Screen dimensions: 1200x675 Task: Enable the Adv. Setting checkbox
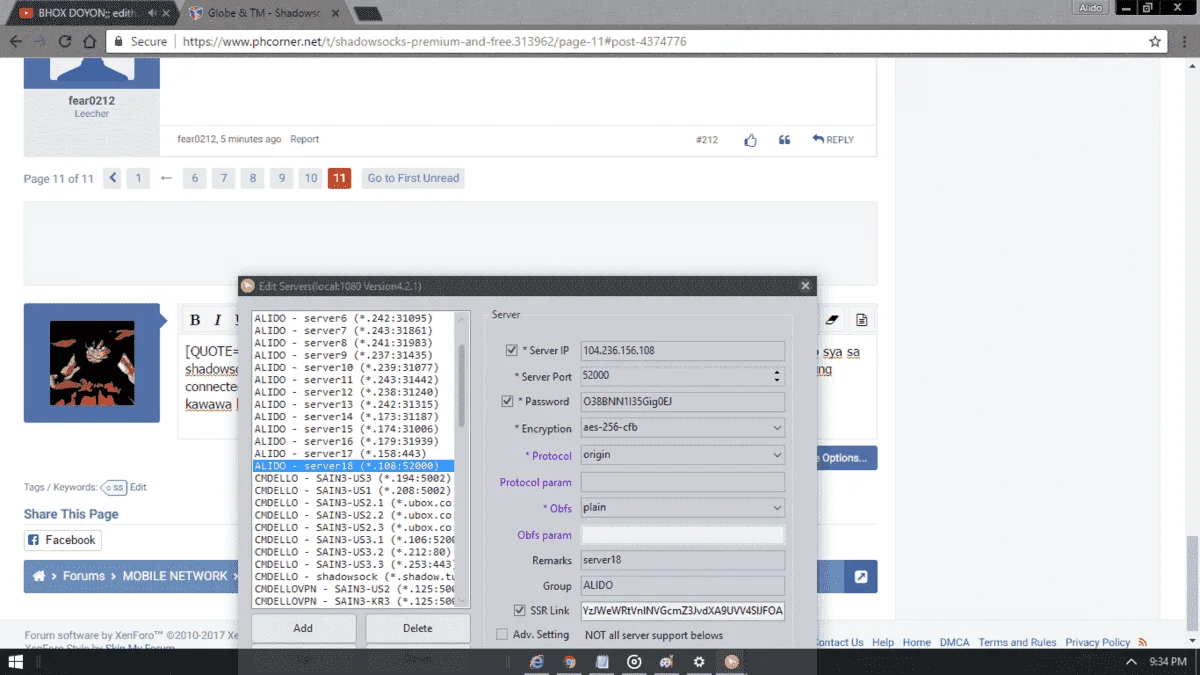502,634
